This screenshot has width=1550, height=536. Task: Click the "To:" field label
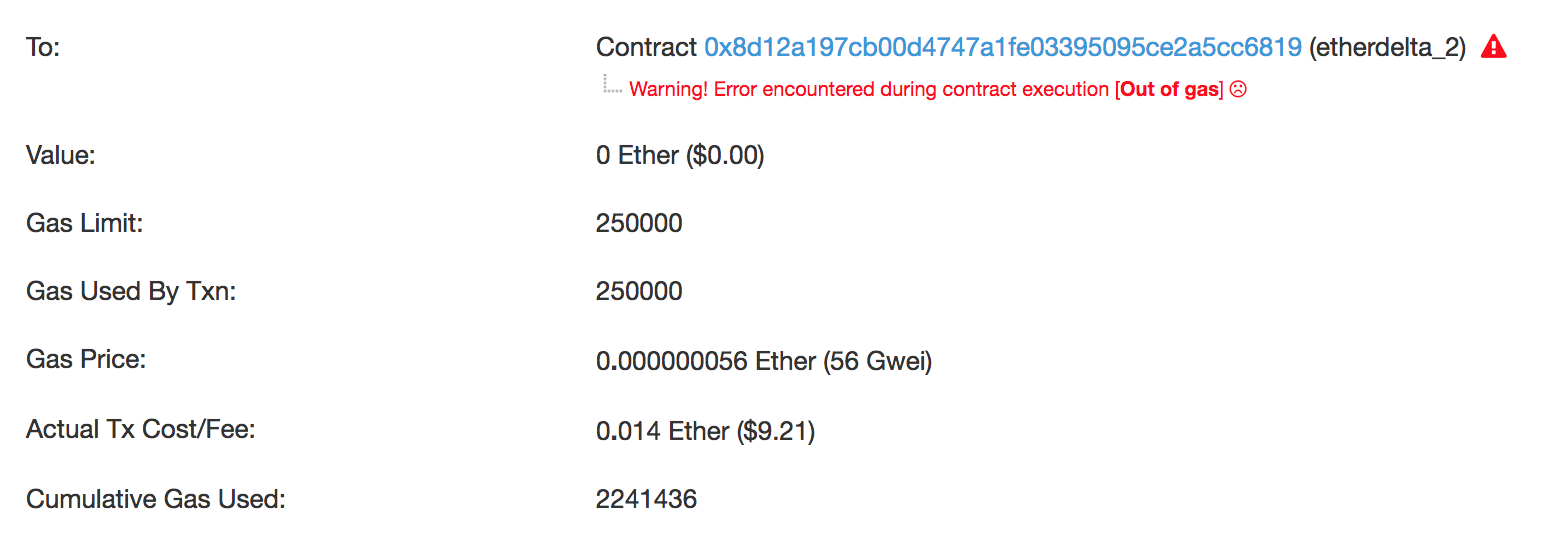click(x=43, y=47)
